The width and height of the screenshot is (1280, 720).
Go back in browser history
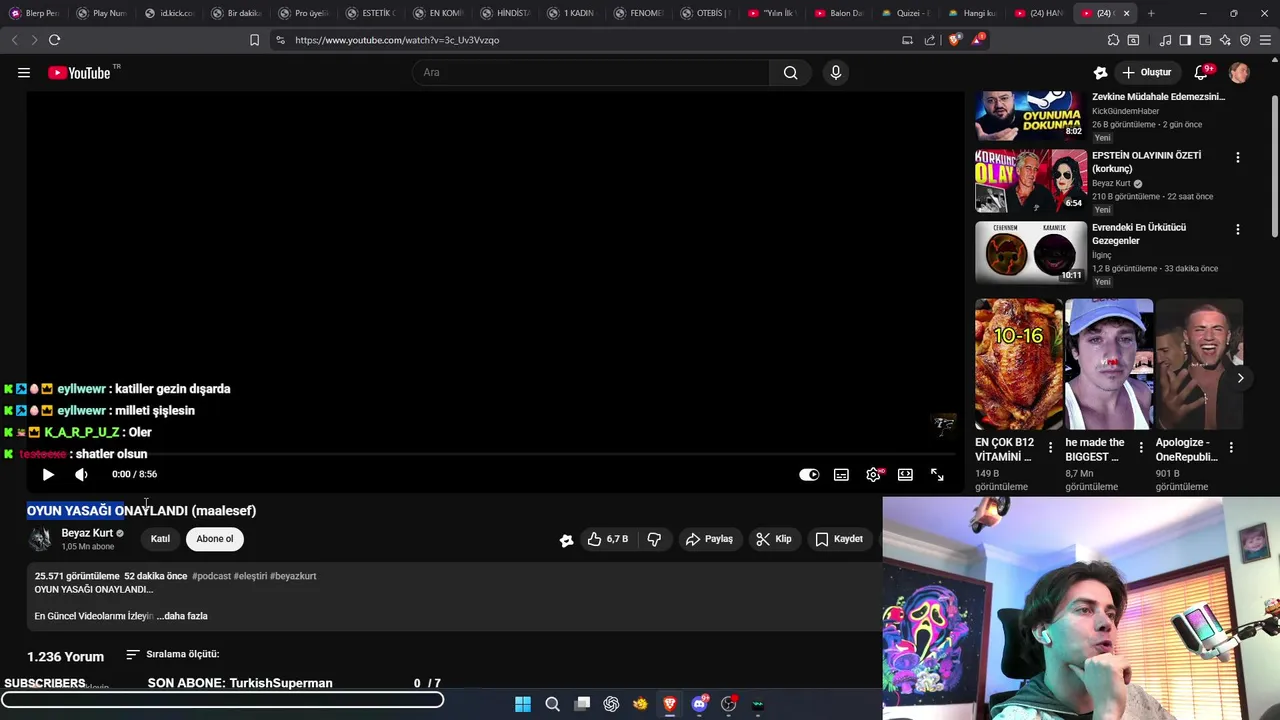click(x=14, y=40)
